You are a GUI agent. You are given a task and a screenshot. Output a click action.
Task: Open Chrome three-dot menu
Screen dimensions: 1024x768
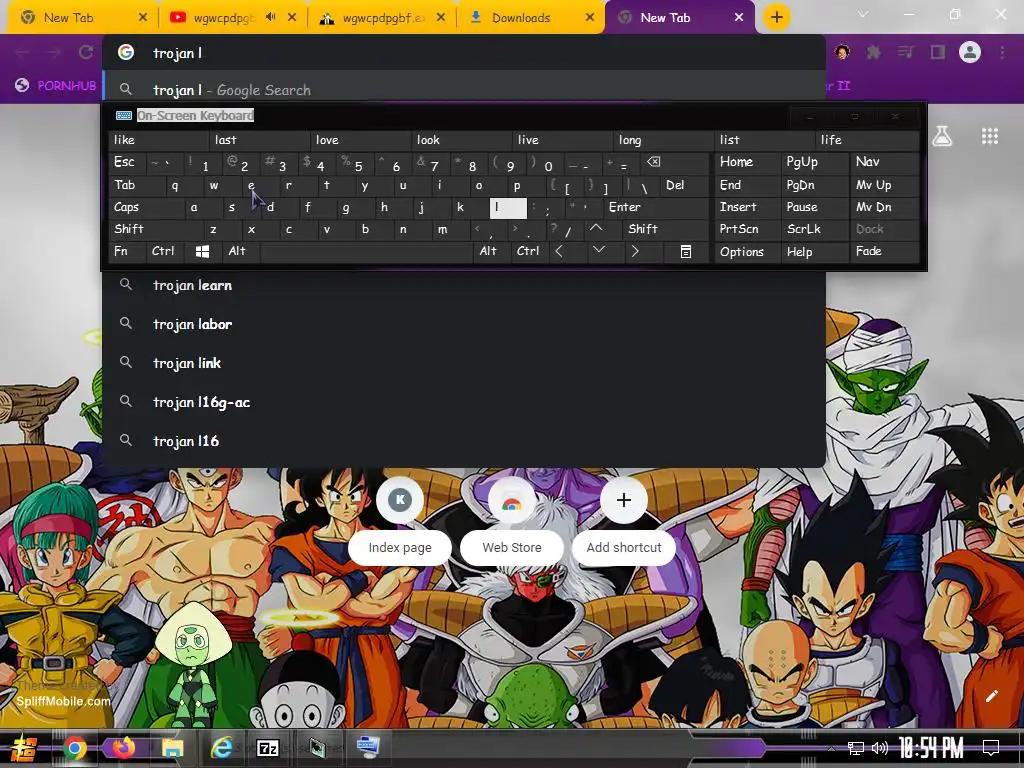click(x=1002, y=52)
